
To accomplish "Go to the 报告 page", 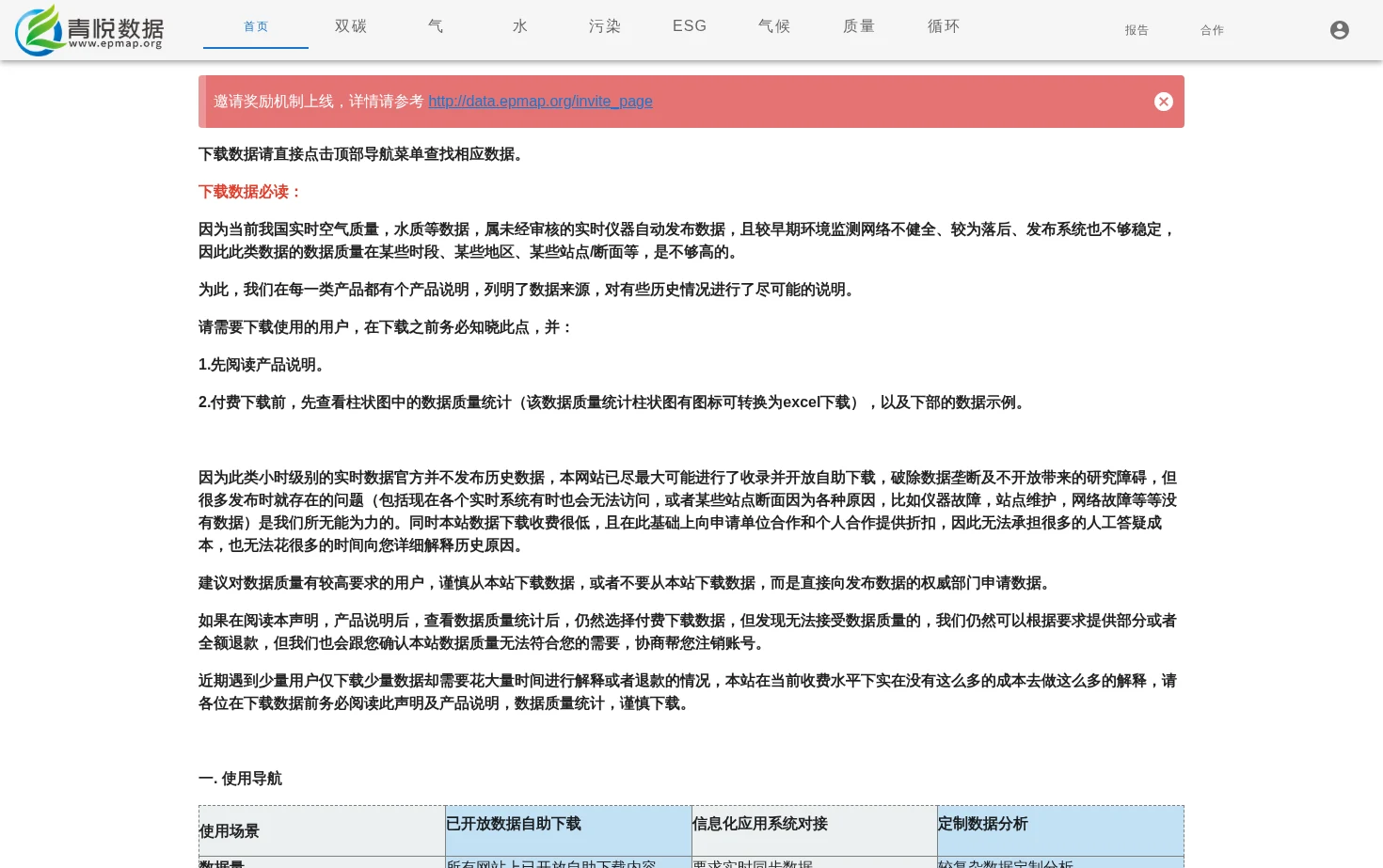I will [x=1137, y=30].
